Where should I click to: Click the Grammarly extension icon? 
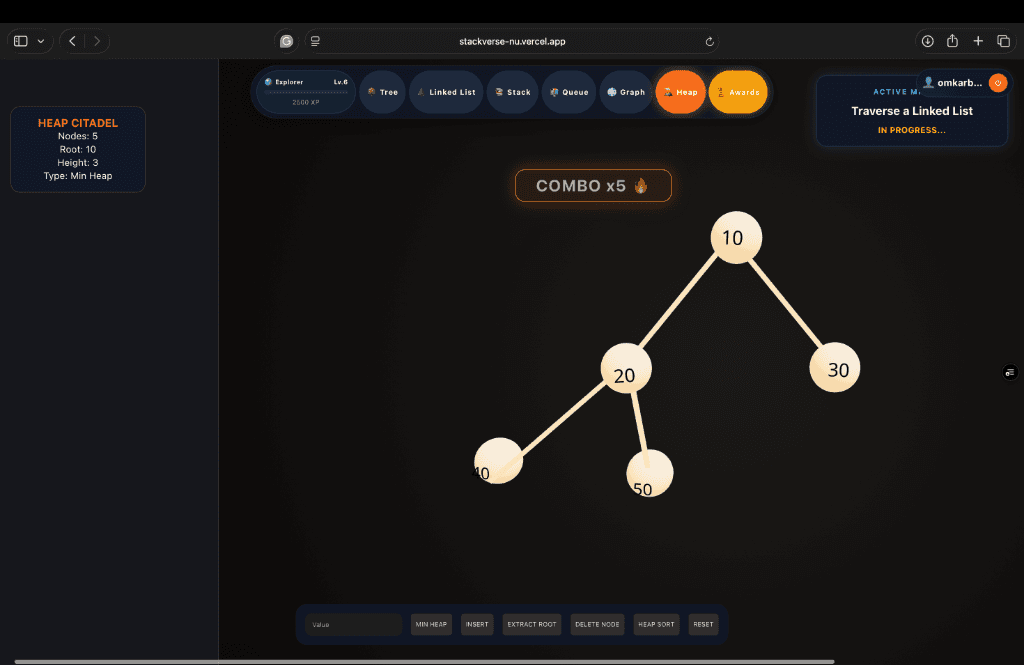click(286, 41)
